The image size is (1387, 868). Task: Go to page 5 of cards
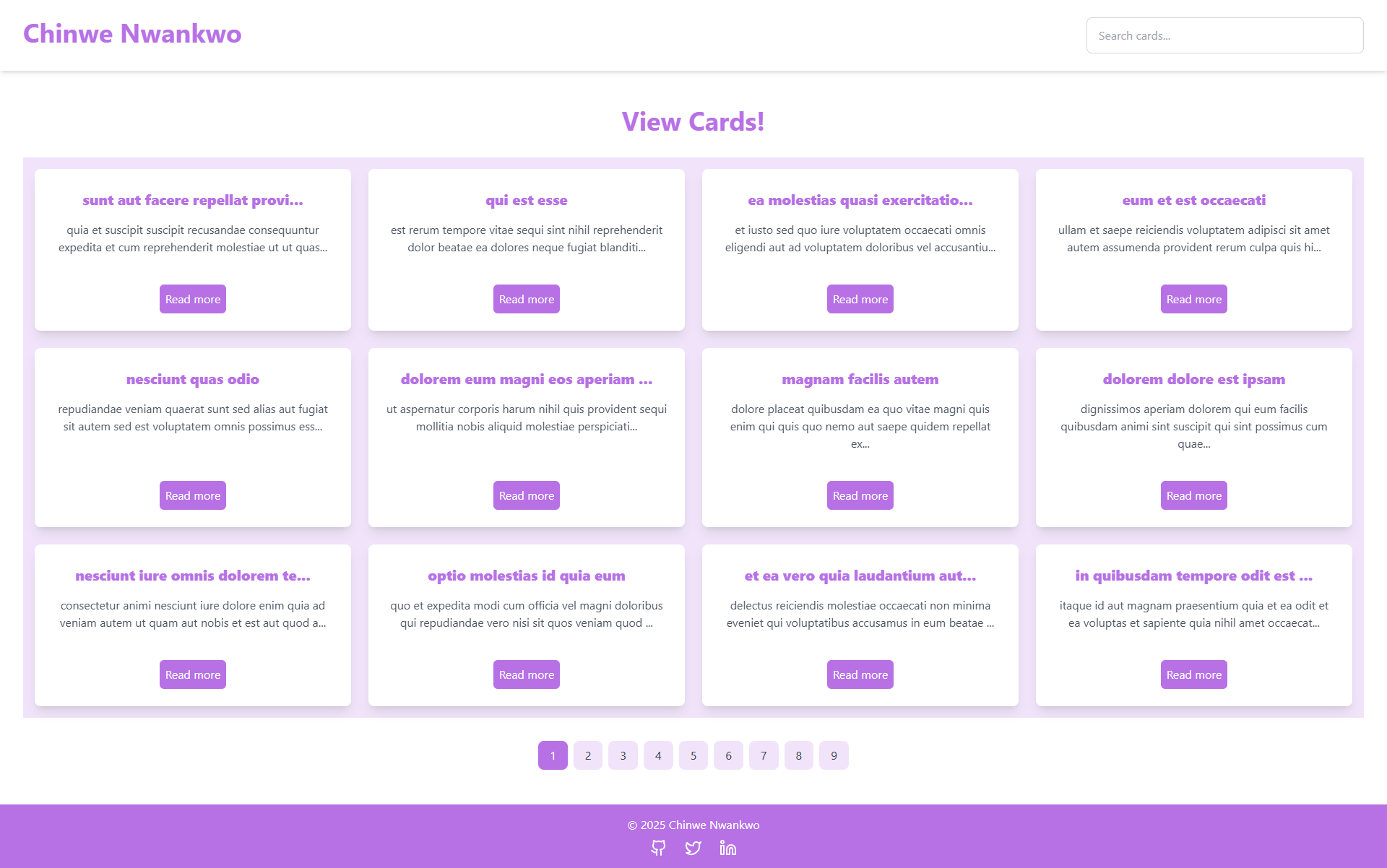coord(693,755)
